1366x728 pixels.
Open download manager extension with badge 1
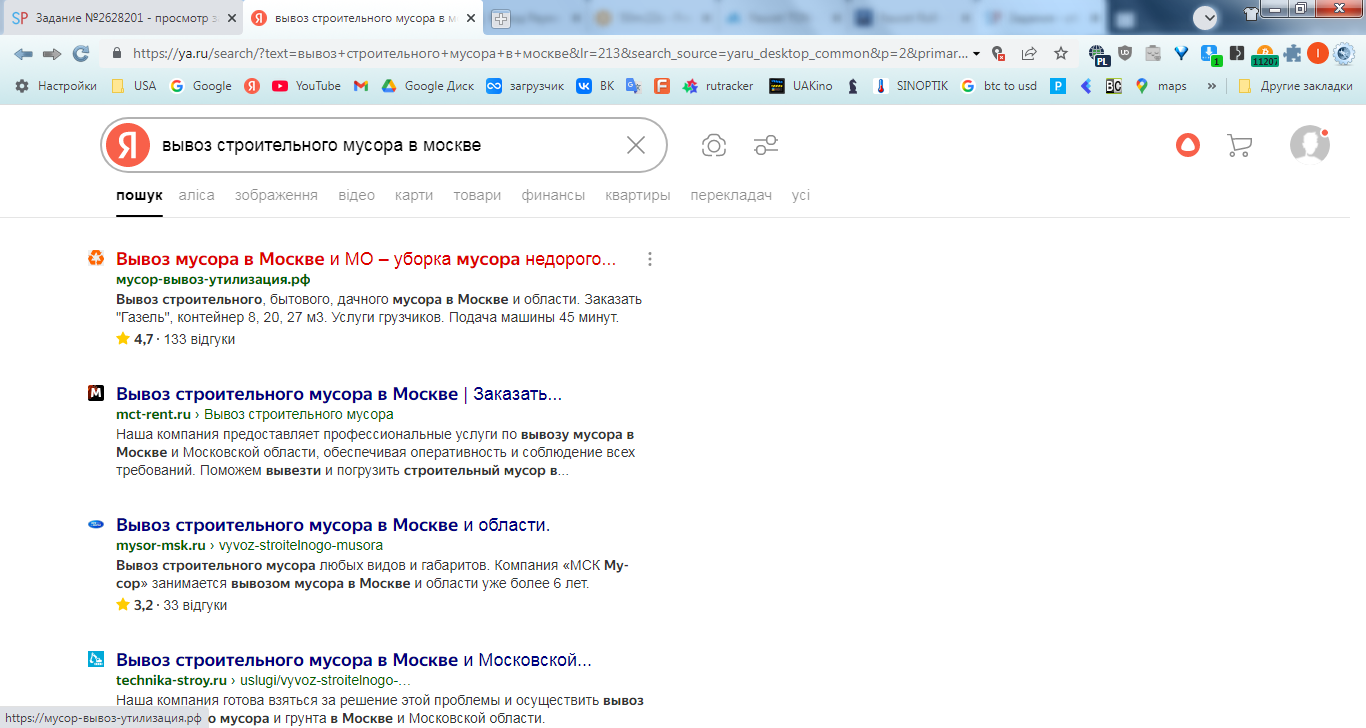1210,55
